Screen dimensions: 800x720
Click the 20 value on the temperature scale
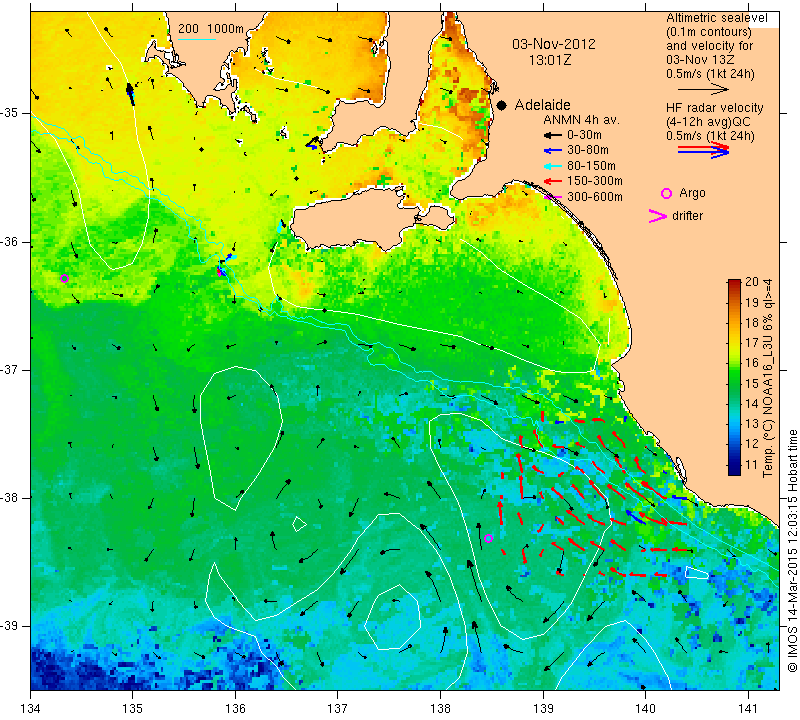pos(752,282)
